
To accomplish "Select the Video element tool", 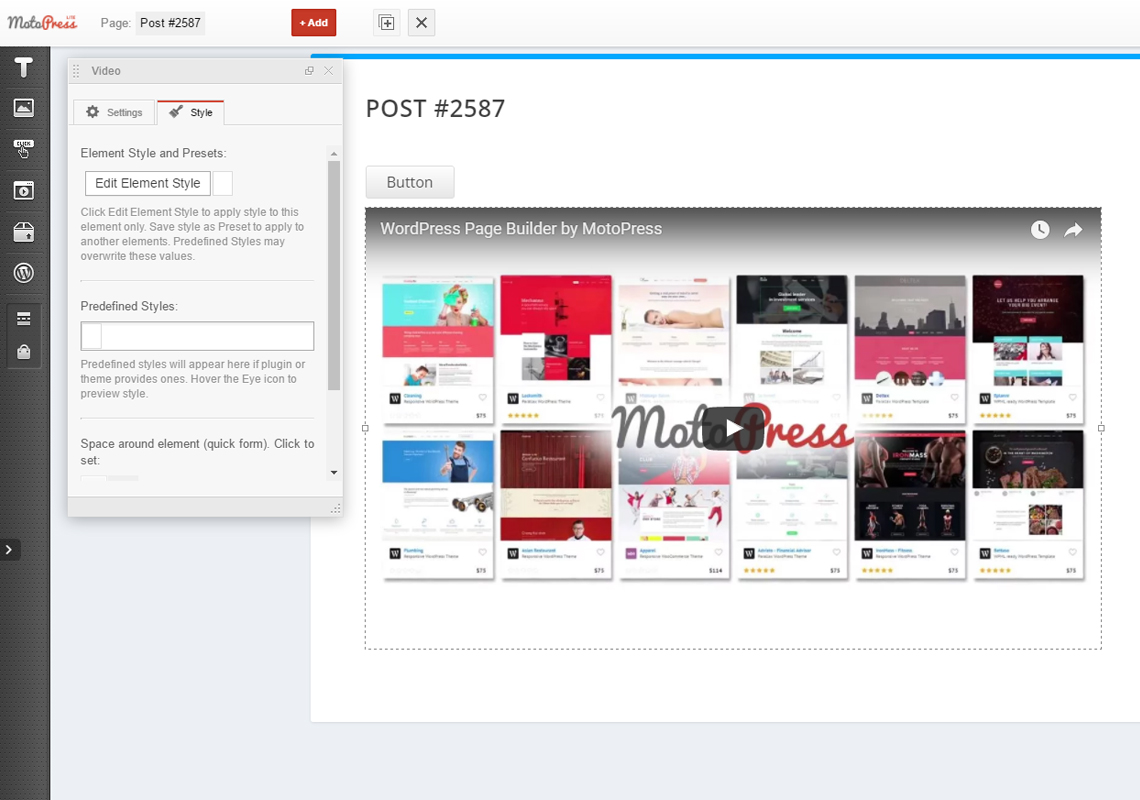I will pyautogui.click(x=24, y=190).
